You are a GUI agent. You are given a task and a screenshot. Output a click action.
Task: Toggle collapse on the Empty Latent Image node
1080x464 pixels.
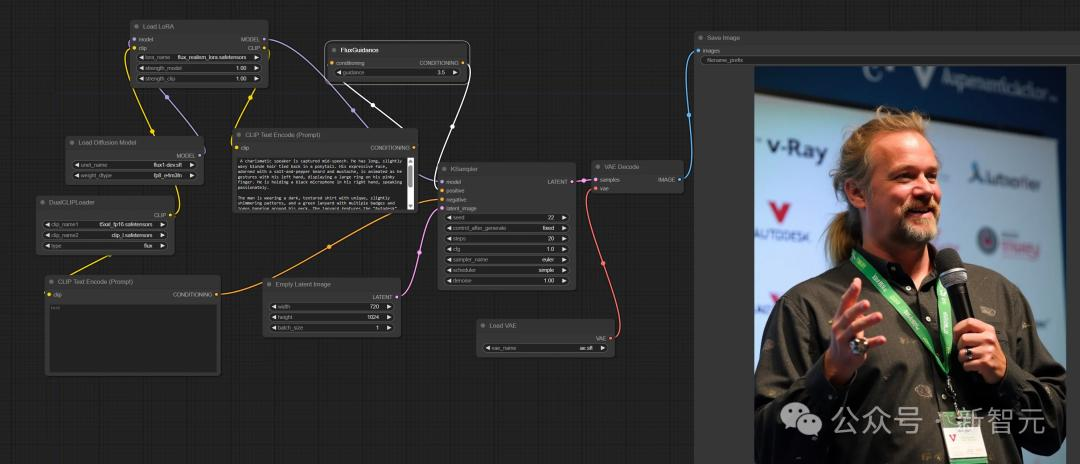pyautogui.click(x=269, y=284)
